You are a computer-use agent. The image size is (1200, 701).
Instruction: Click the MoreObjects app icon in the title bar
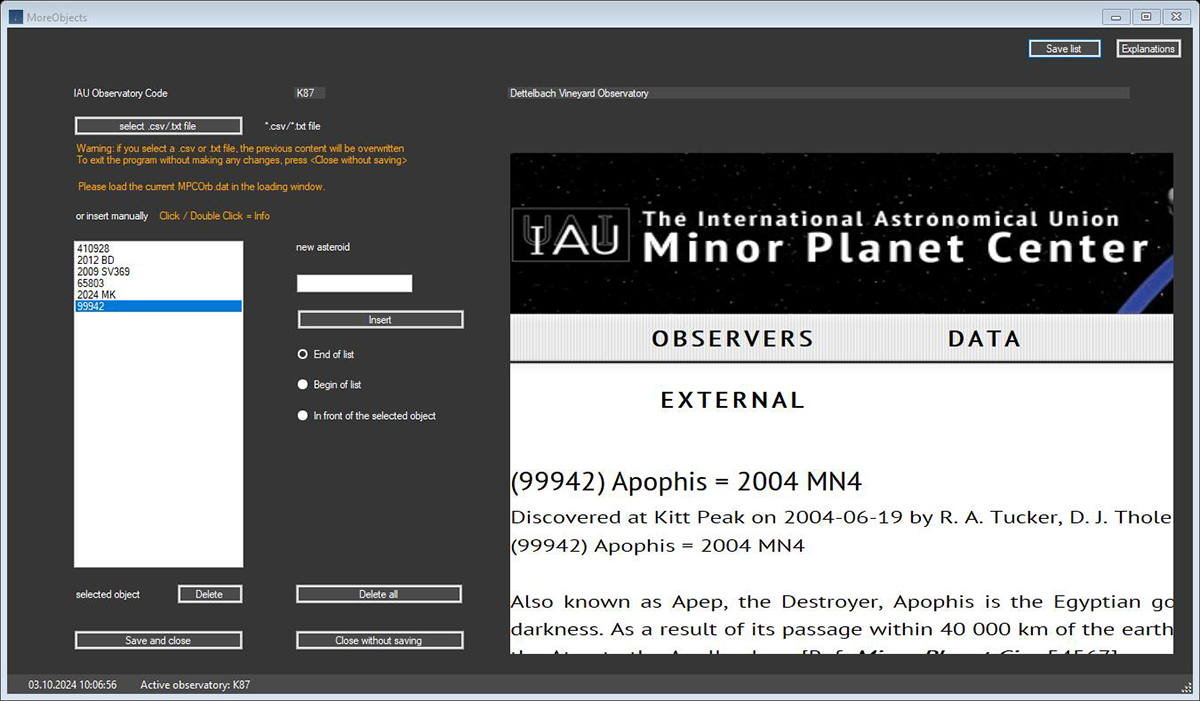15,16
